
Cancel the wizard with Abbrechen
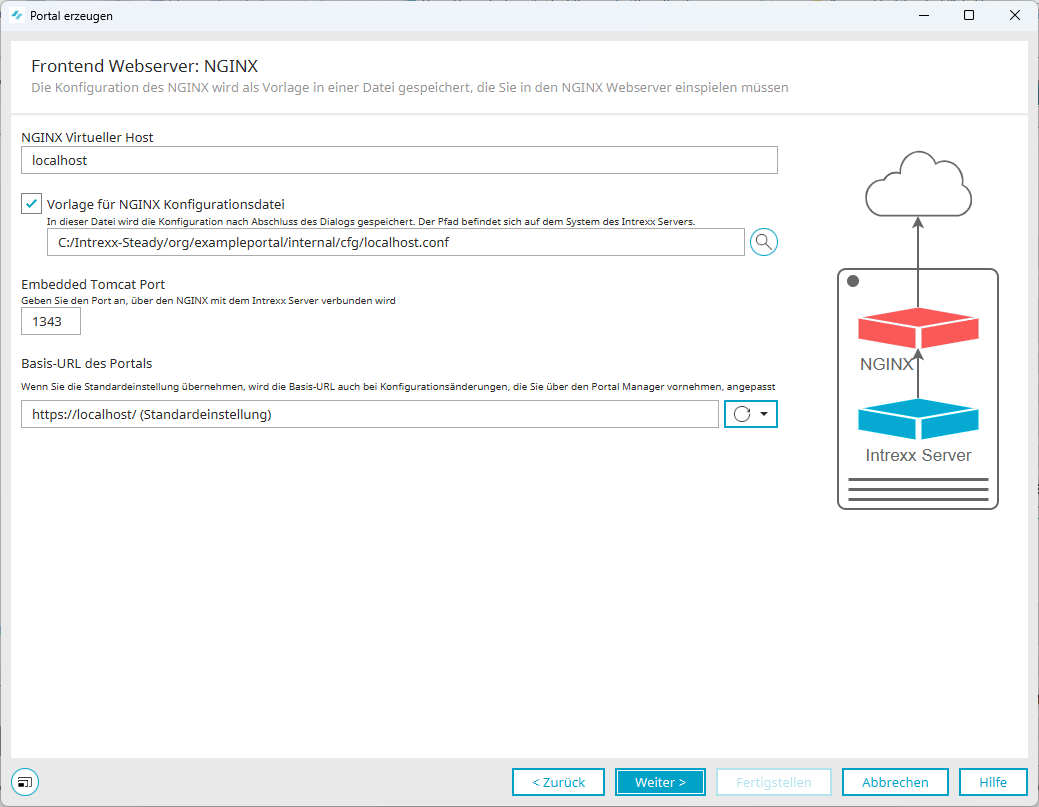895,782
